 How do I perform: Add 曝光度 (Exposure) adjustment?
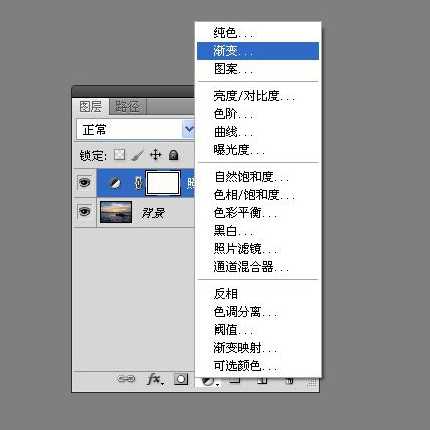[258, 150]
